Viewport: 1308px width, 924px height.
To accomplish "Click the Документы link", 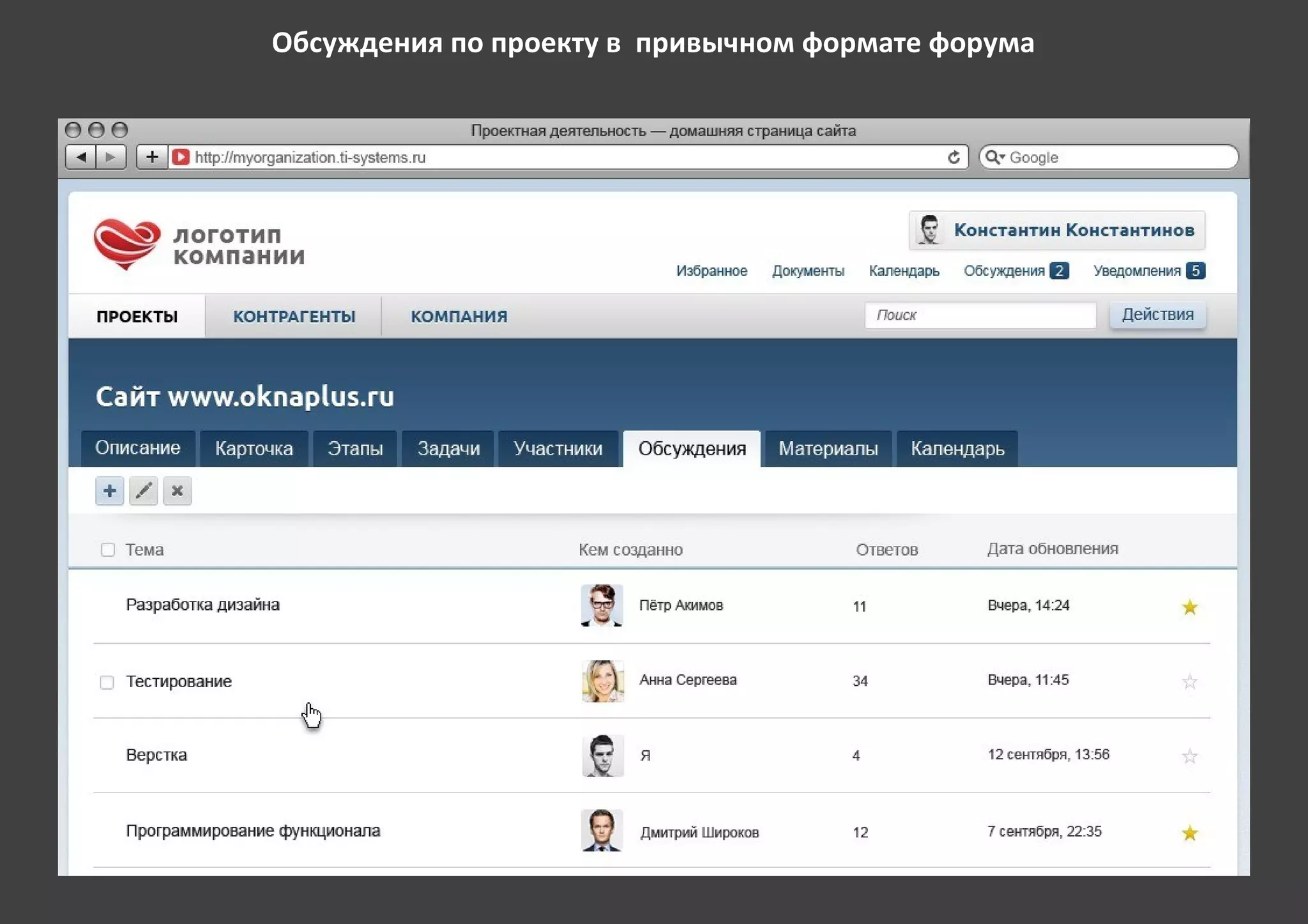I will point(808,271).
